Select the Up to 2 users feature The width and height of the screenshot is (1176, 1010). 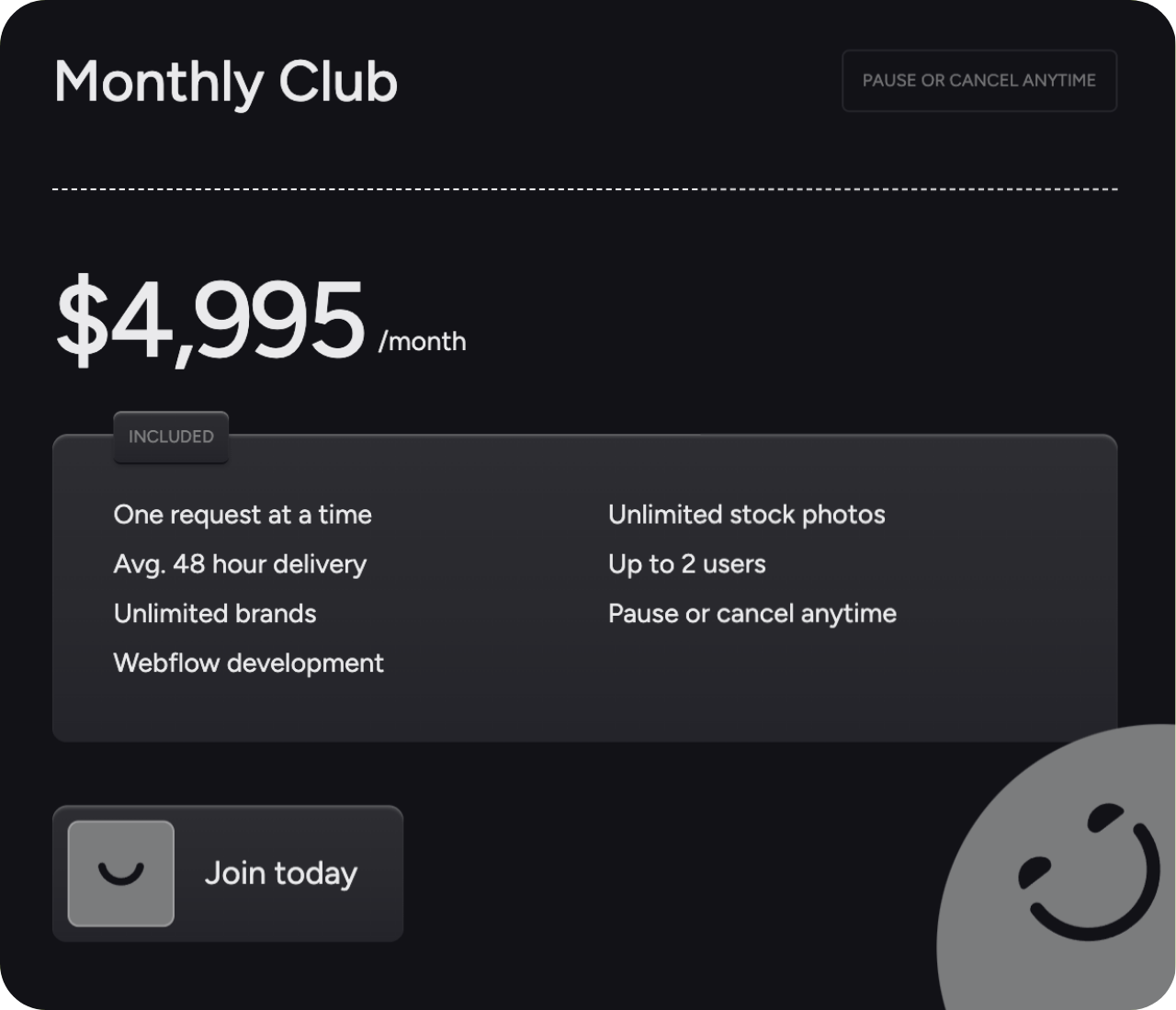[687, 564]
